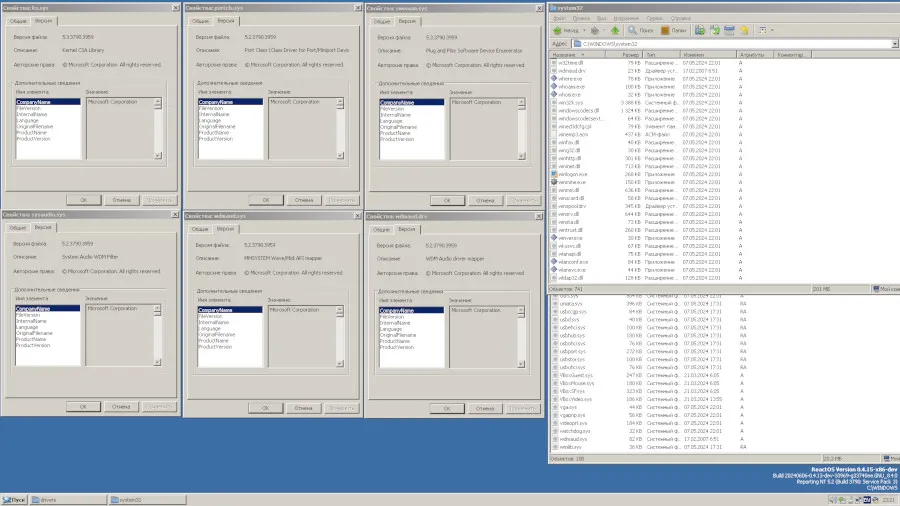Switch to Общие tab in ks.sys properties
Image resolution: width=900 pixels, height=506 pixels.
click(17, 20)
